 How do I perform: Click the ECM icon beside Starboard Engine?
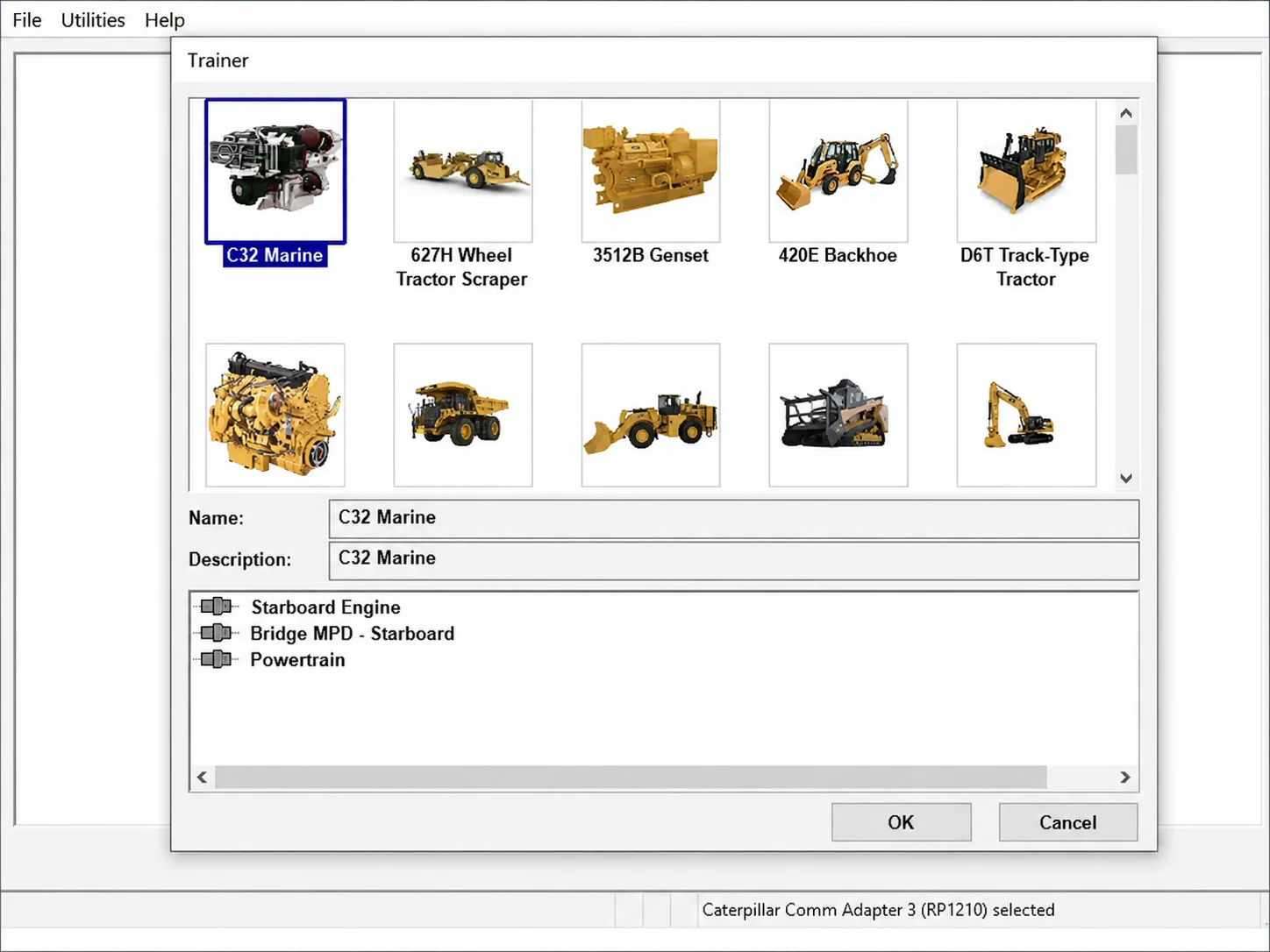pyautogui.click(x=216, y=607)
